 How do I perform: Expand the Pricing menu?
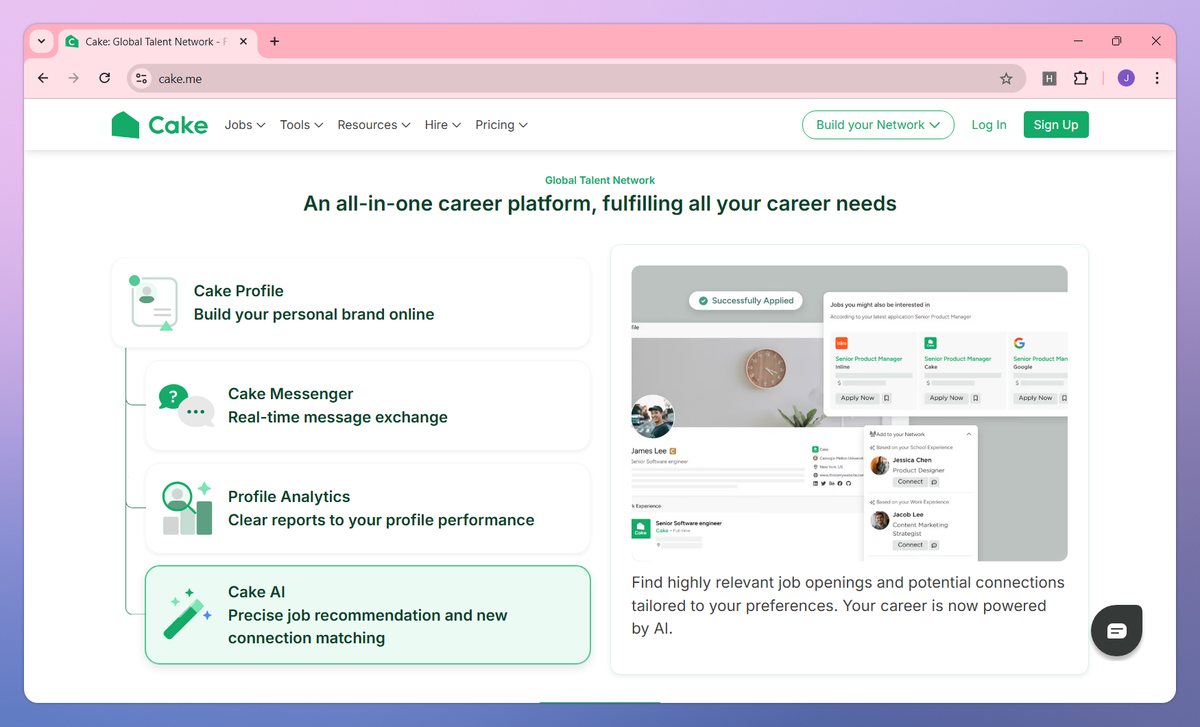point(502,125)
